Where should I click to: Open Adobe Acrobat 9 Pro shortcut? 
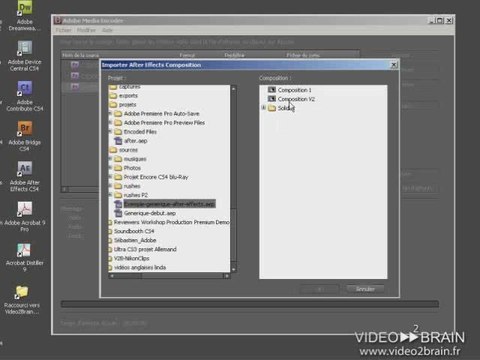tap(25, 217)
